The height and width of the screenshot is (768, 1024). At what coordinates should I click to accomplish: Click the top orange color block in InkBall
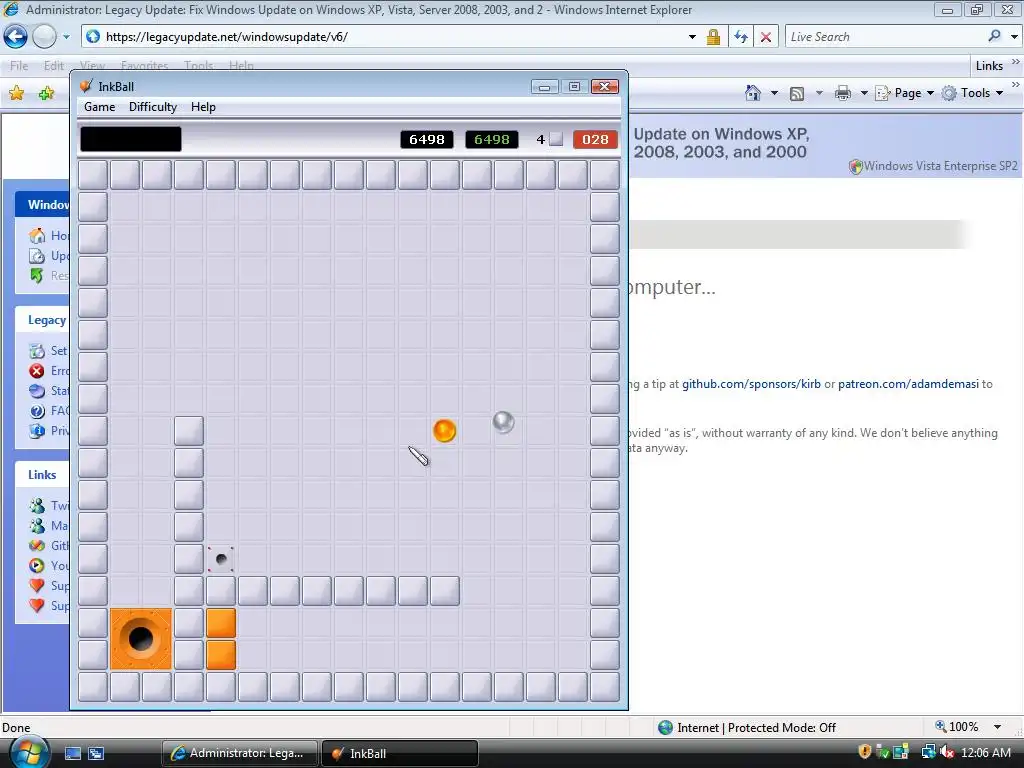click(221, 623)
